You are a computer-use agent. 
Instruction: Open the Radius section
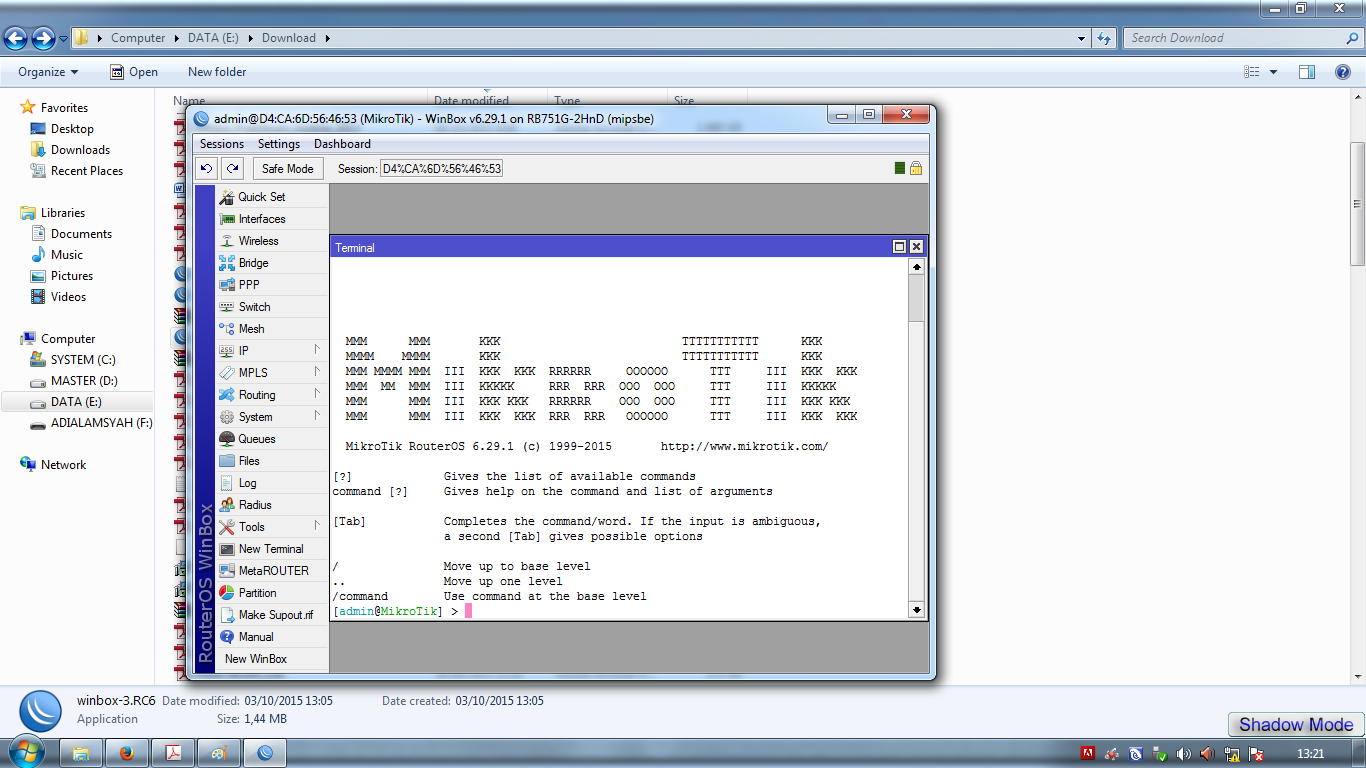click(x=272, y=505)
